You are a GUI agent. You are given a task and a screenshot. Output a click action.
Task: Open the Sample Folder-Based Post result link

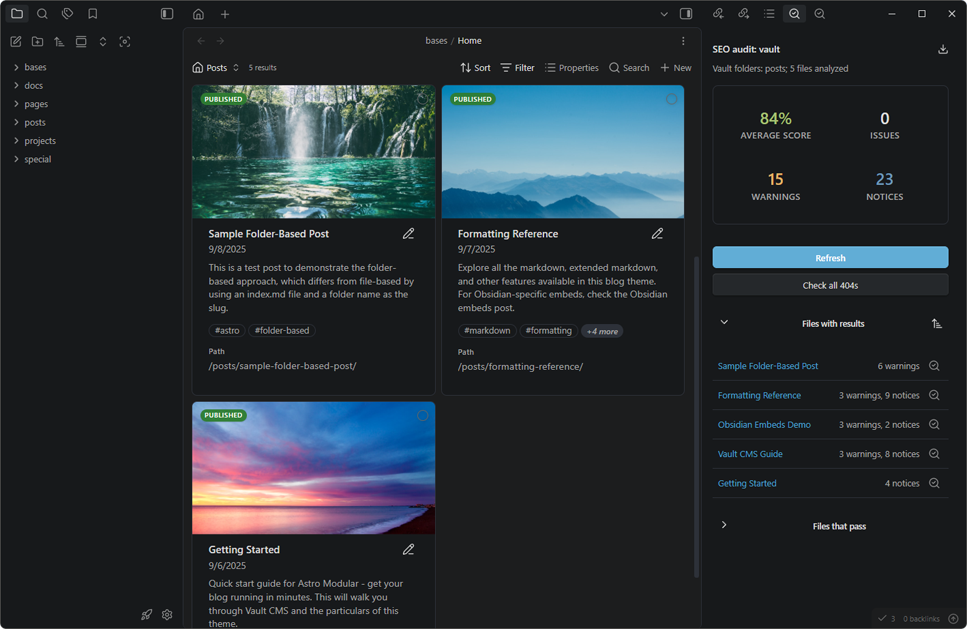[x=768, y=365]
